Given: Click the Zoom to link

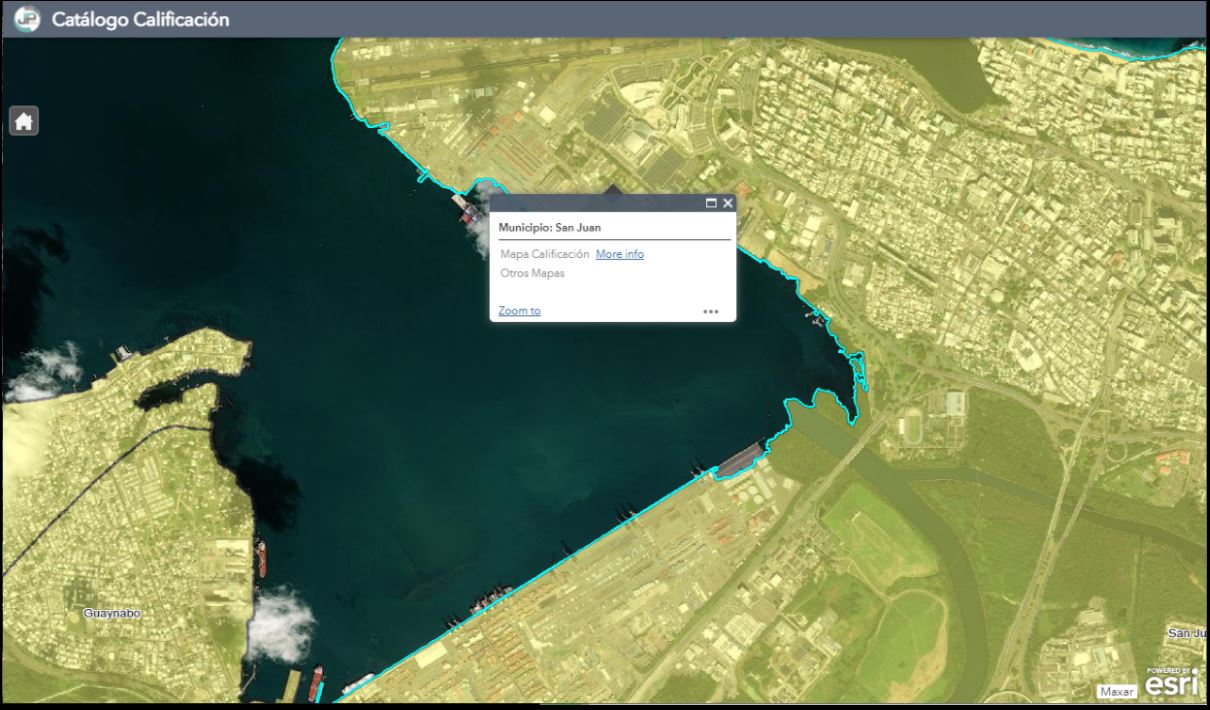Looking at the screenshot, I should point(519,311).
